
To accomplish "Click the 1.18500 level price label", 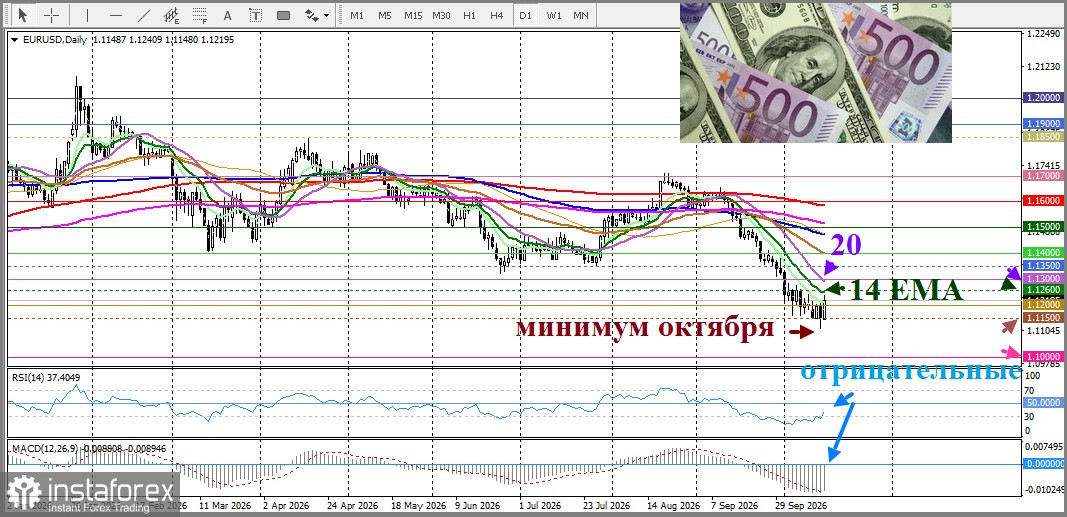I will click(1043, 137).
